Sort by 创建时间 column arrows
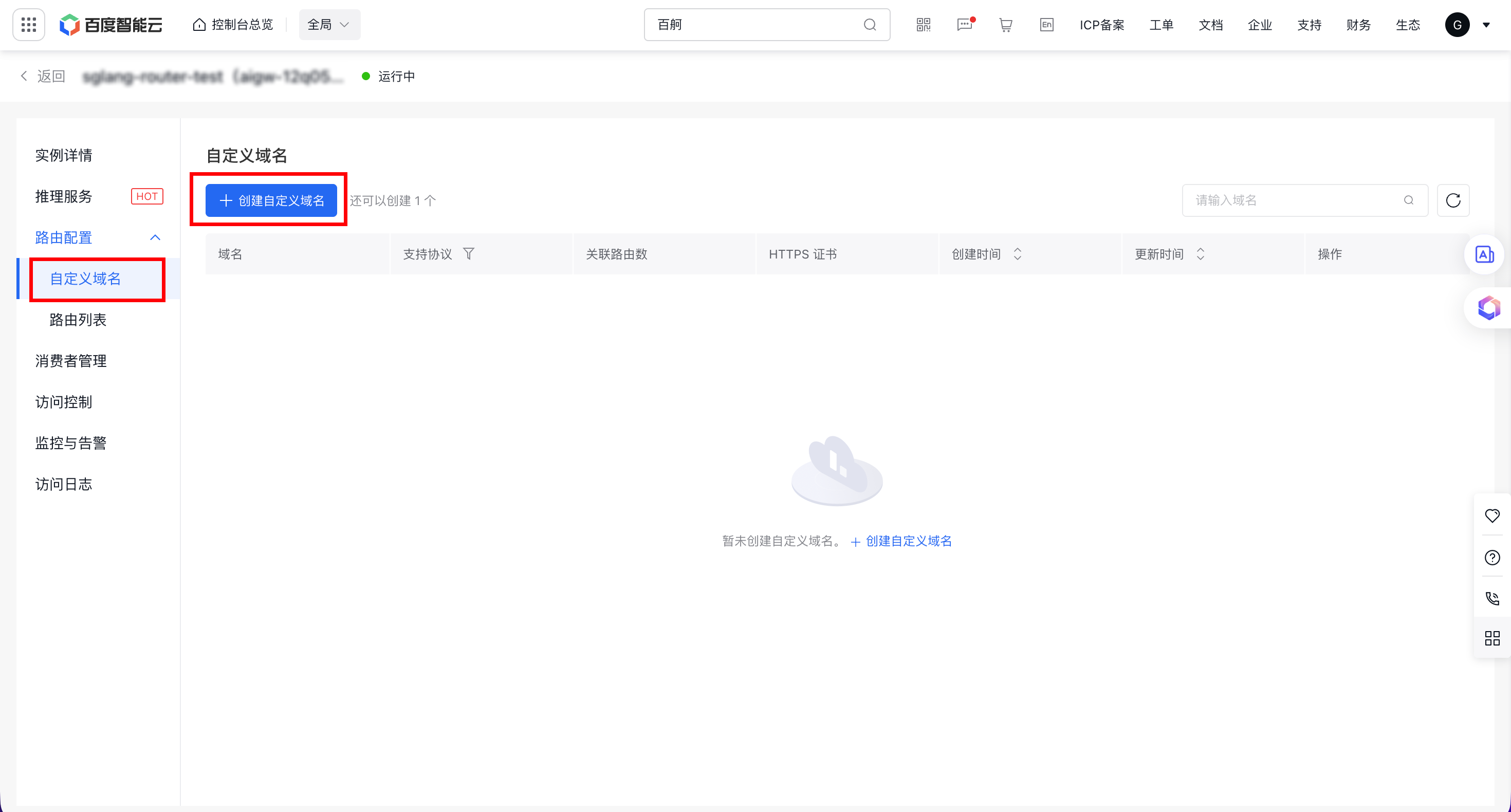 coord(1018,254)
